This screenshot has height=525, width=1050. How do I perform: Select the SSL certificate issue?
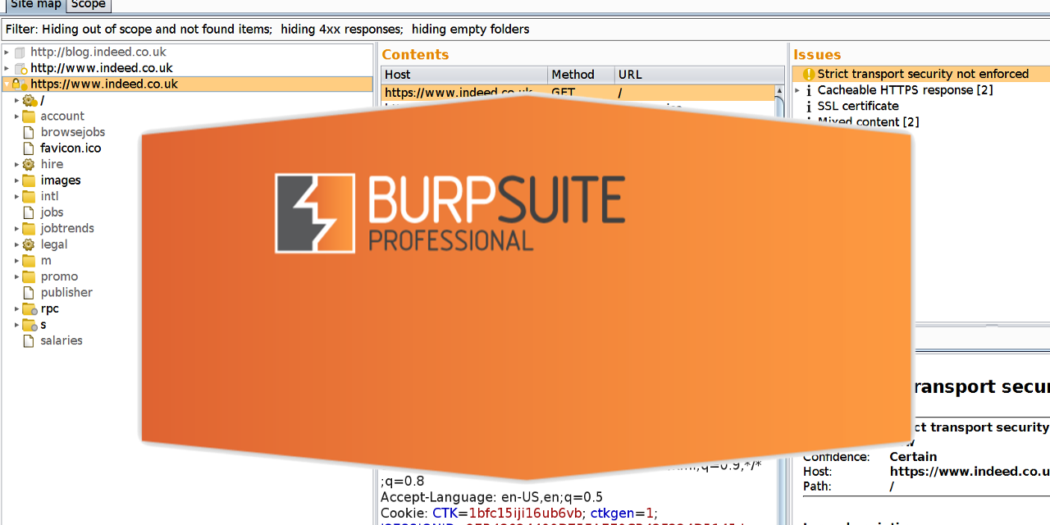(x=858, y=106)
